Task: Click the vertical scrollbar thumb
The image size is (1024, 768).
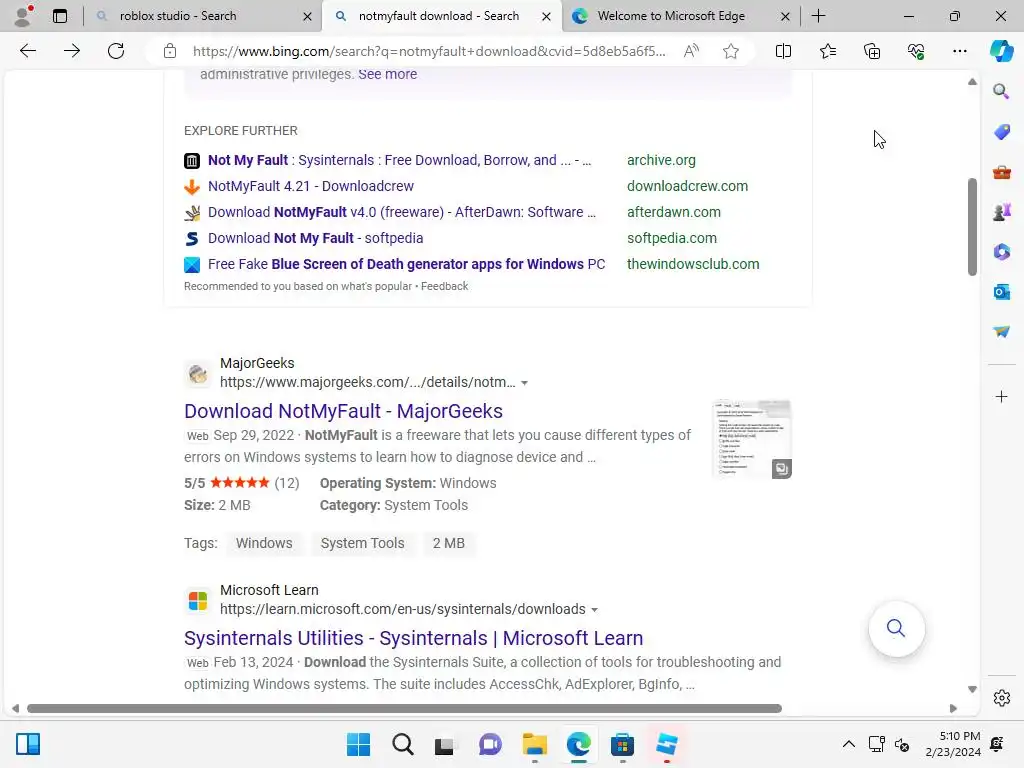Action: (972, 227)
